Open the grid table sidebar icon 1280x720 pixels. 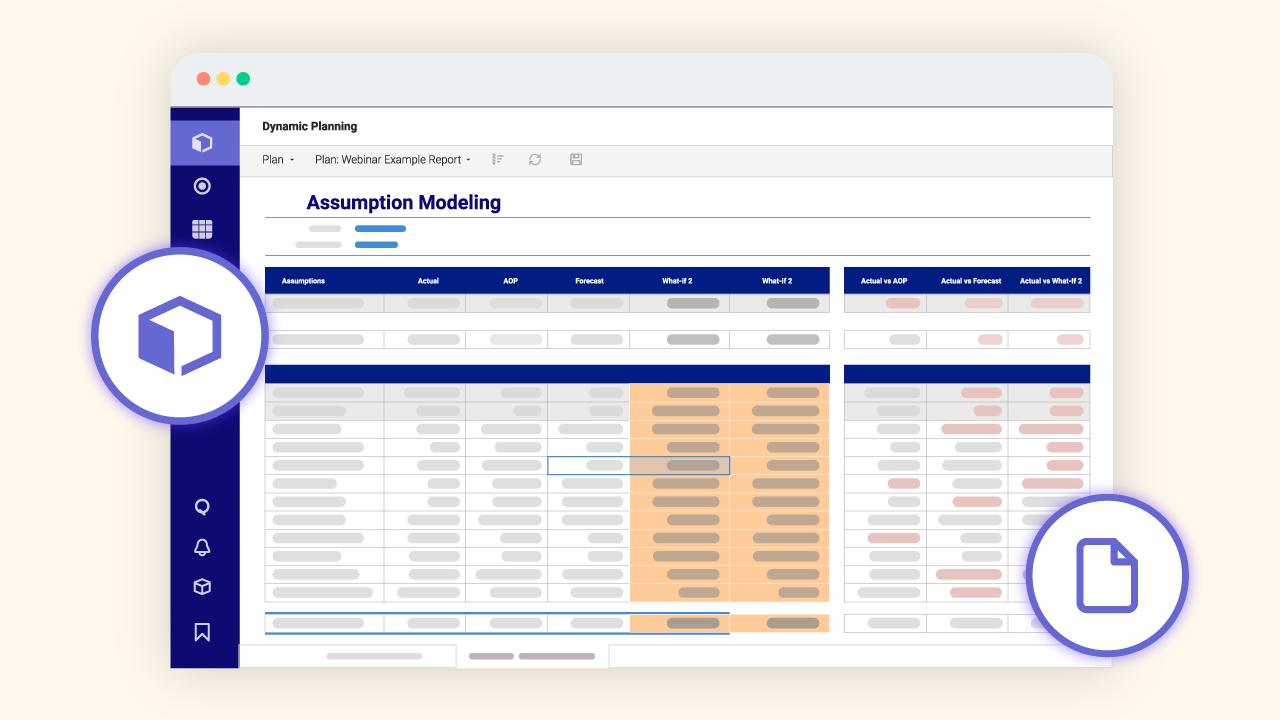pos(202,229)
